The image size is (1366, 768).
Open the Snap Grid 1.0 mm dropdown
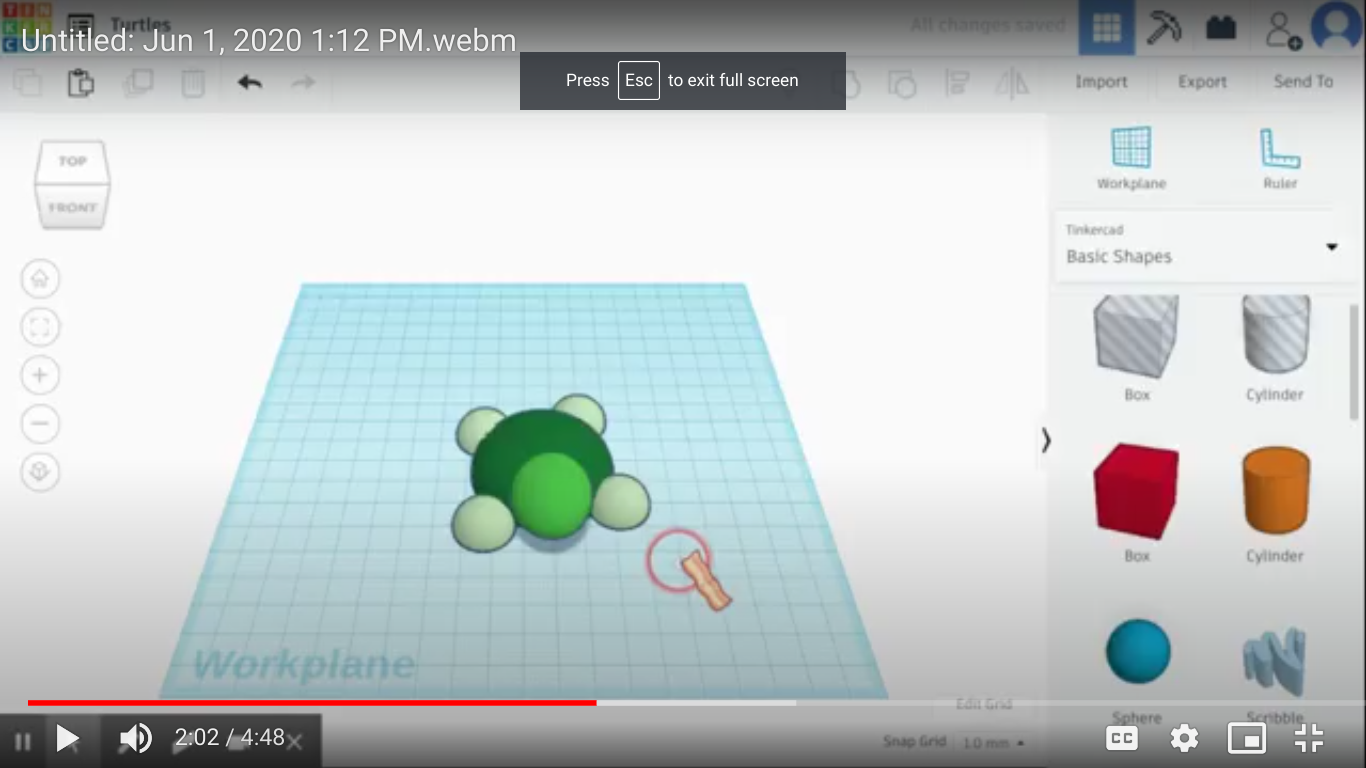click(x=993, y=743)
